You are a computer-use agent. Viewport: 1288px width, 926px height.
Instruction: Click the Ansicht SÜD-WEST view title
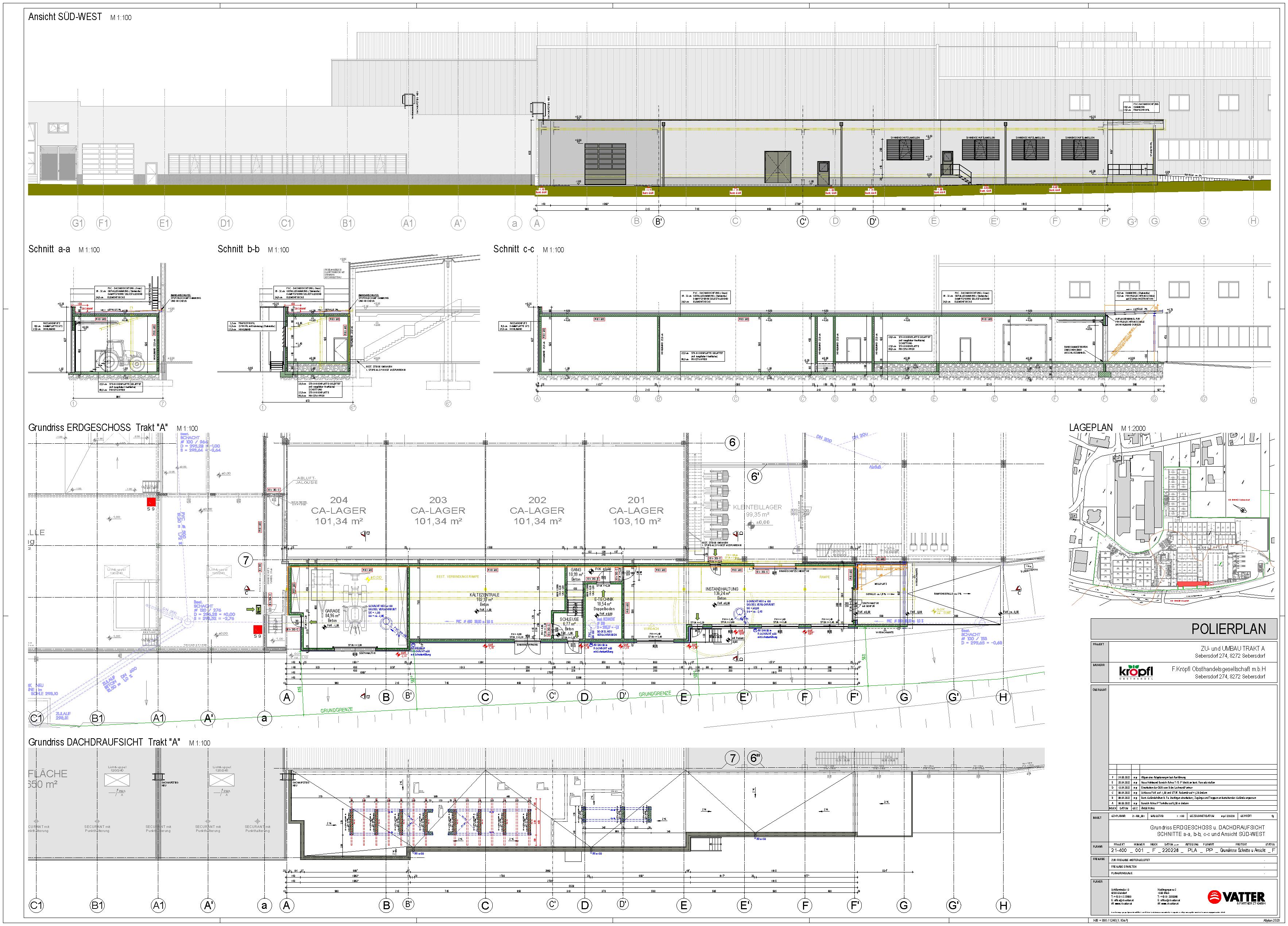(65, 17)
